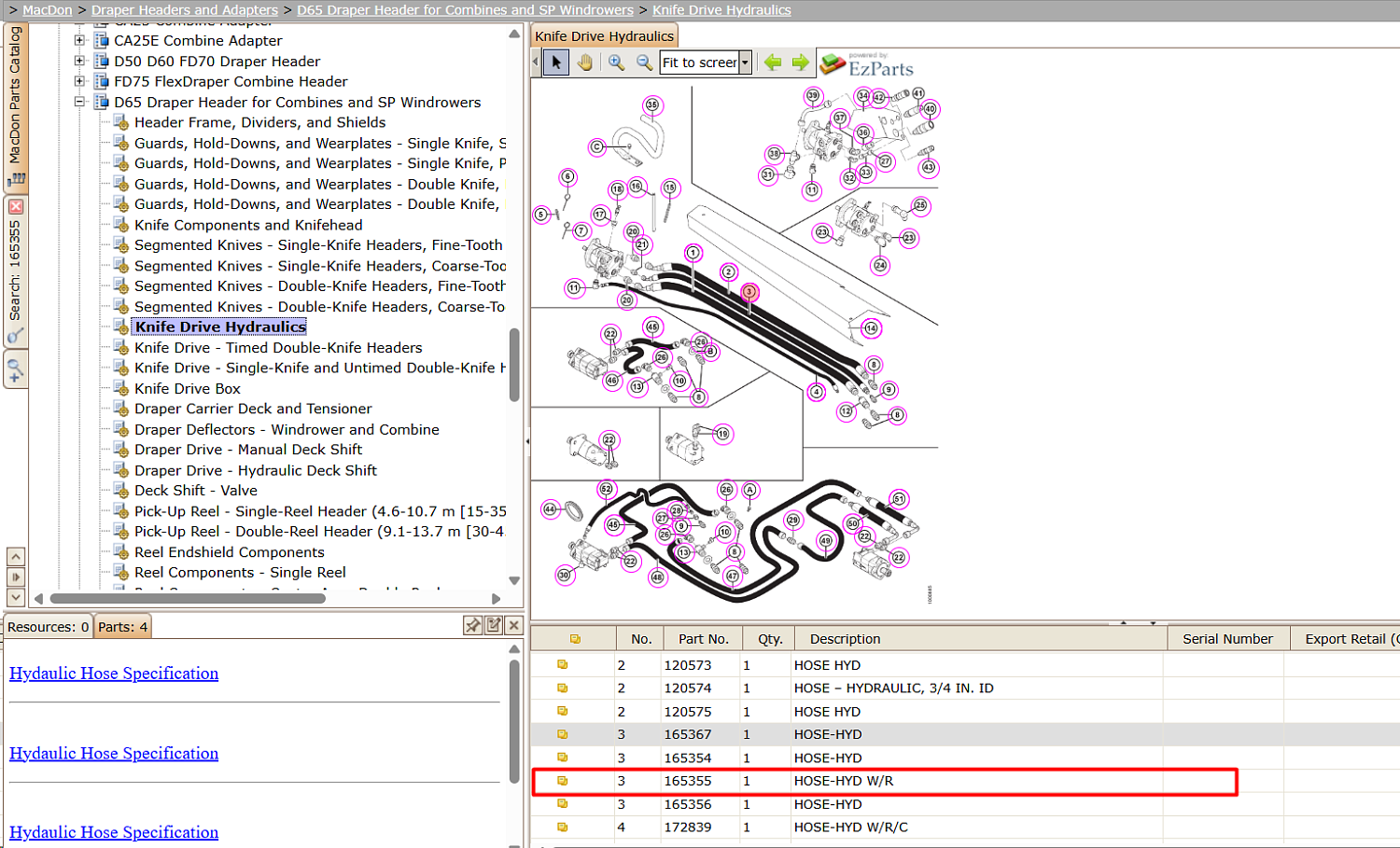Viewport: 1400px width, 848px height.
Task: Switch to the Search: 165355 side tab
Action: click(15, 271)
